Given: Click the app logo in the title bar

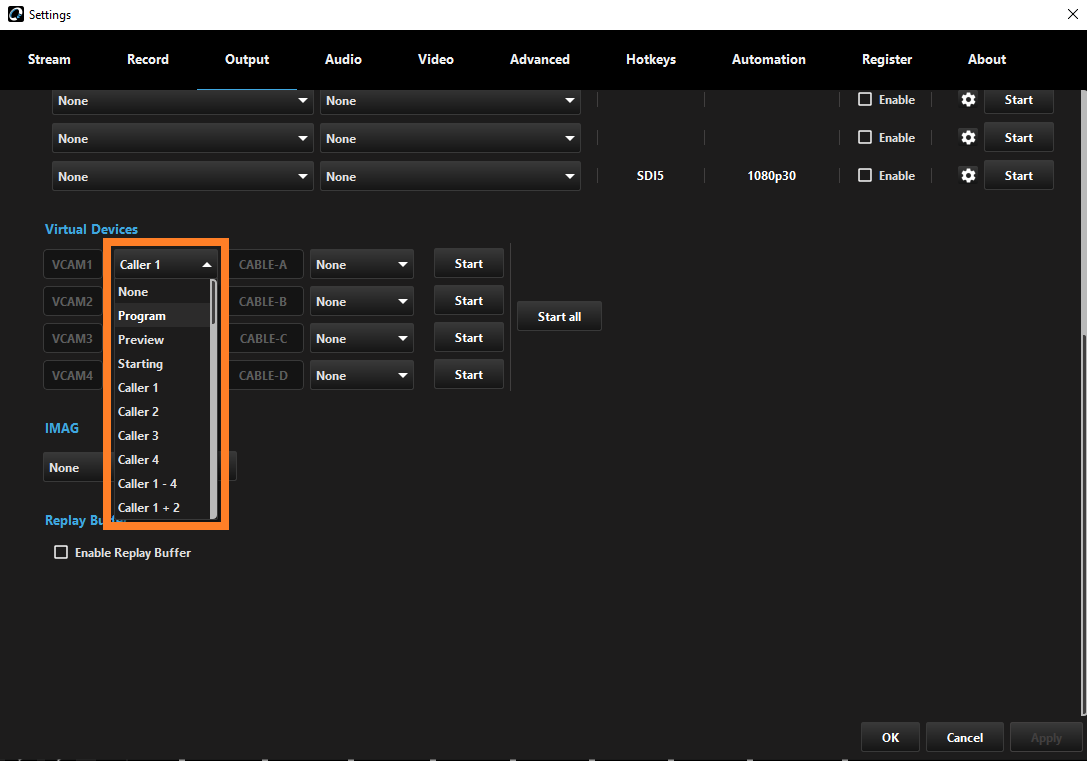Looking at the screenshot, I should tap(15, 15).
